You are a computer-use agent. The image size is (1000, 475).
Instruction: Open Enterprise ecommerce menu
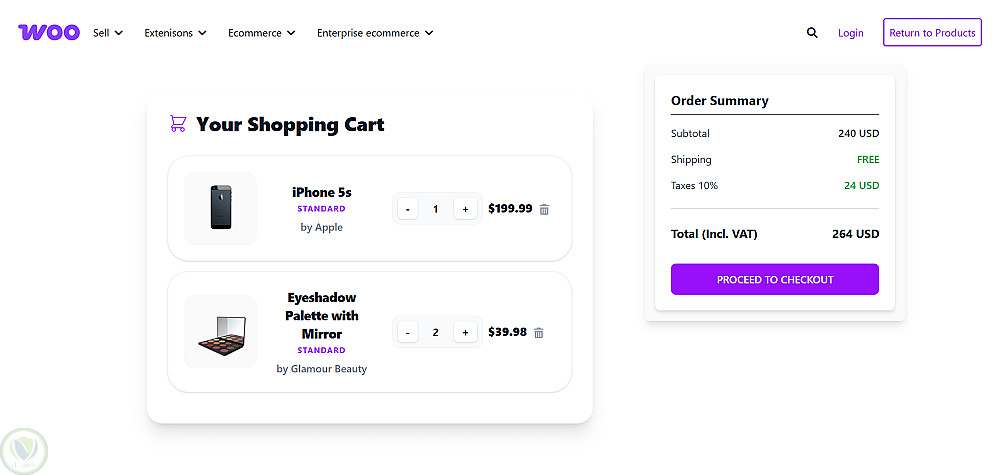click(x=375, y=33)
